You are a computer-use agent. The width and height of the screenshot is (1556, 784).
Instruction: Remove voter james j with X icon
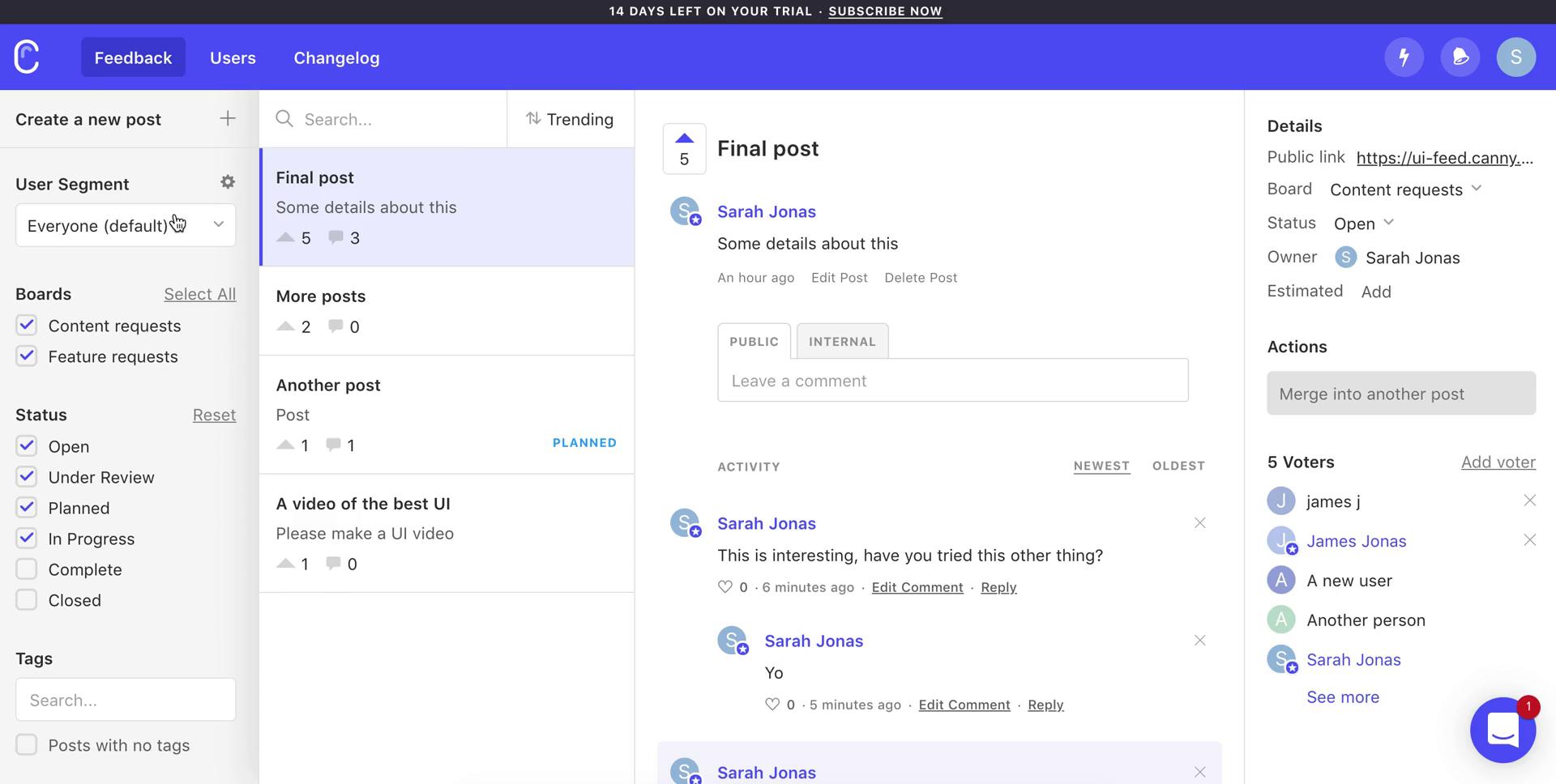1529,501
